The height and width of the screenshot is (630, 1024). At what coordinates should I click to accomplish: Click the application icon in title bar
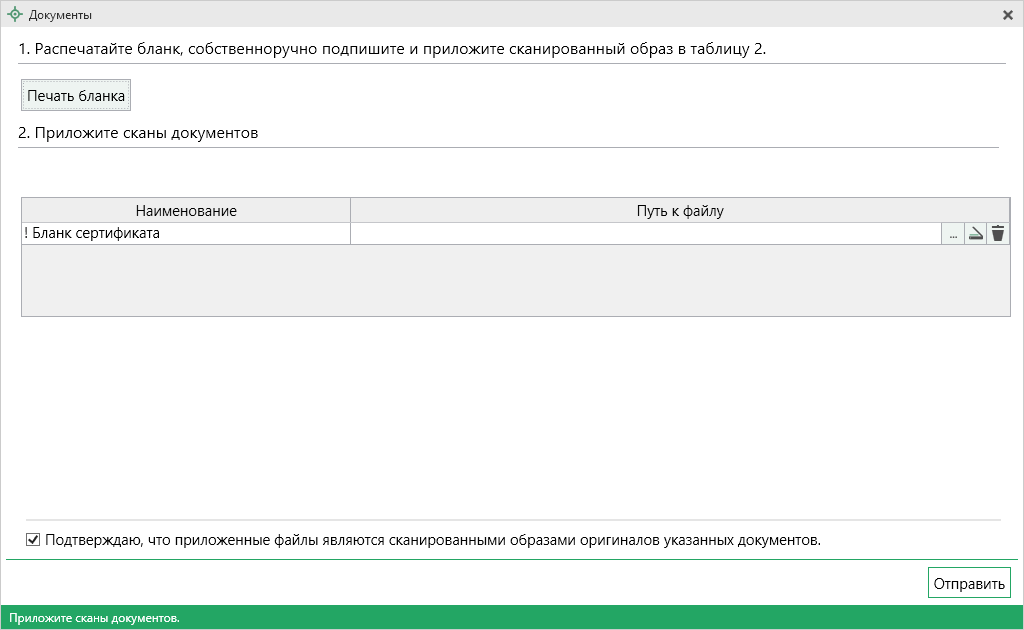[14, 15]
